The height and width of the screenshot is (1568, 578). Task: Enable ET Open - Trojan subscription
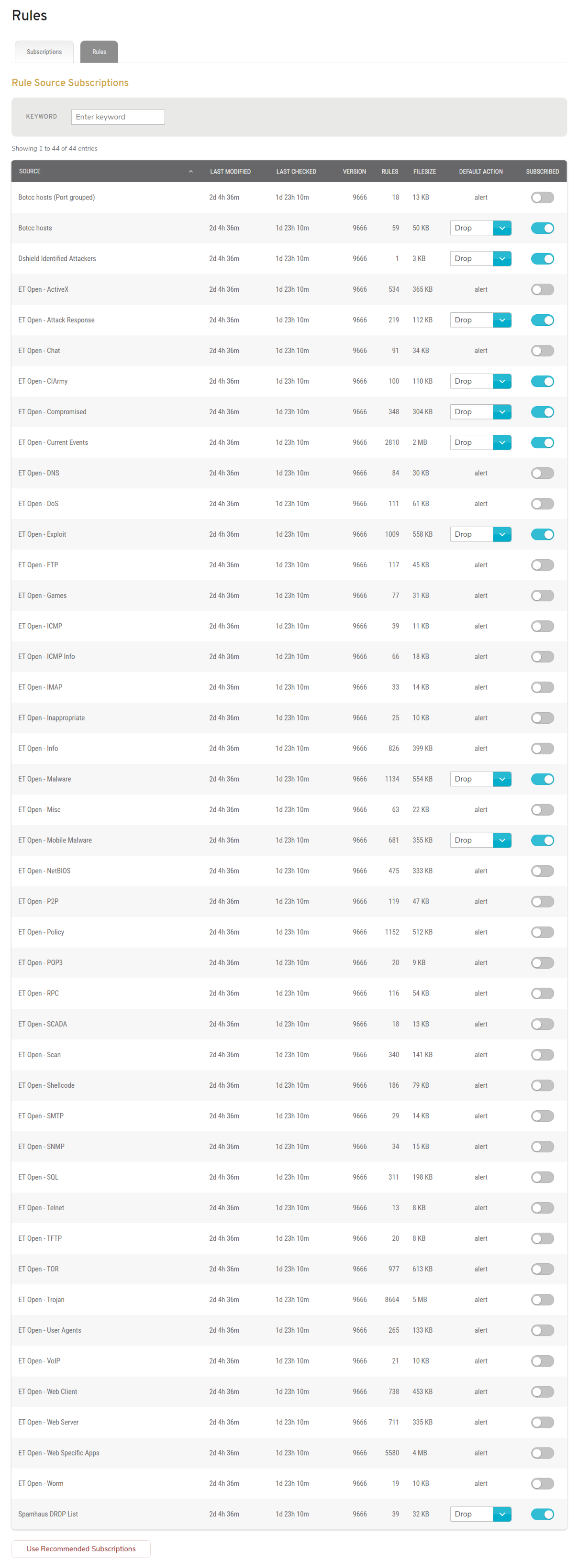[x=542, y=1300]
